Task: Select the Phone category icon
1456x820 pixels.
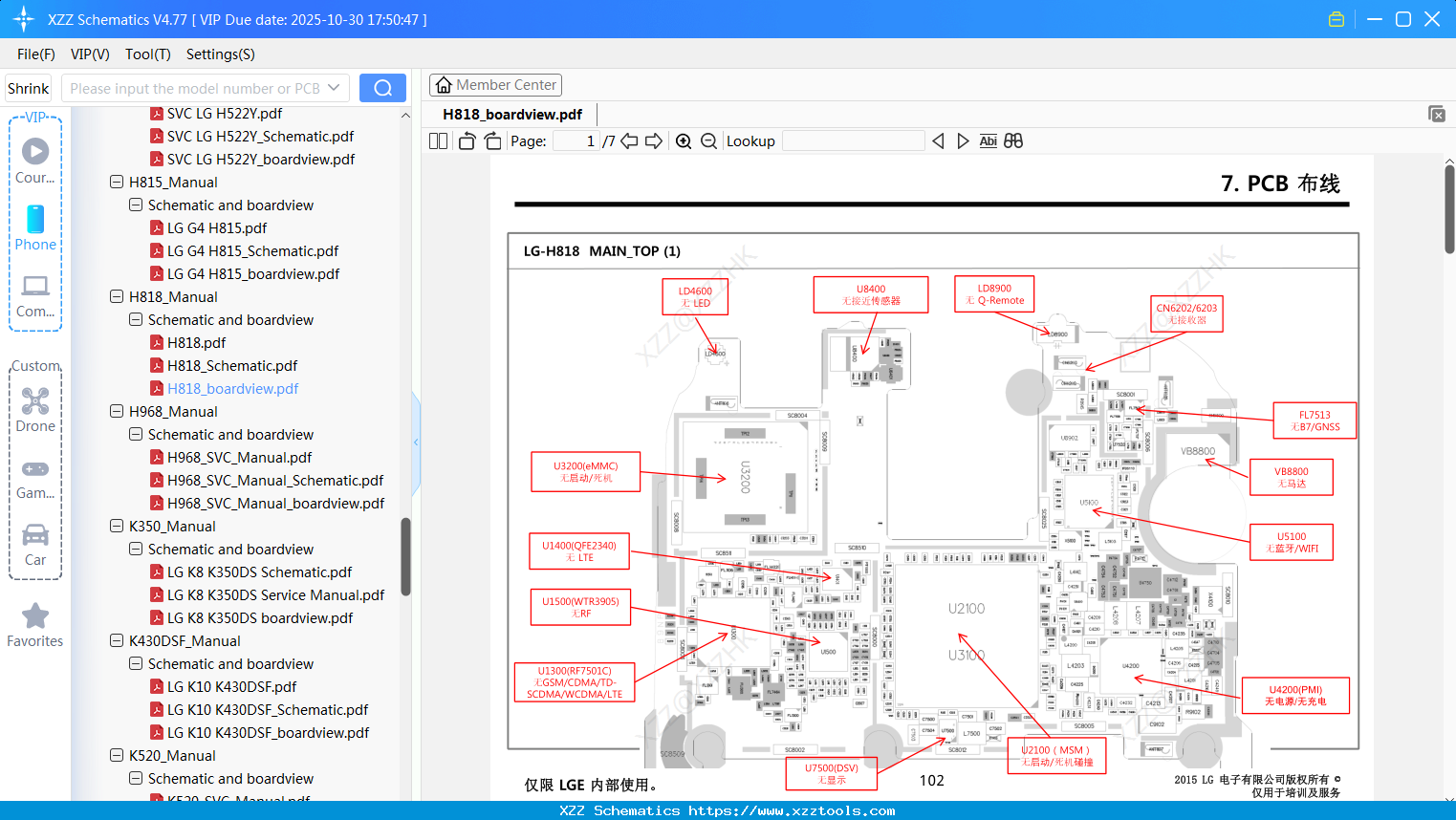Action: click(35, 228)
